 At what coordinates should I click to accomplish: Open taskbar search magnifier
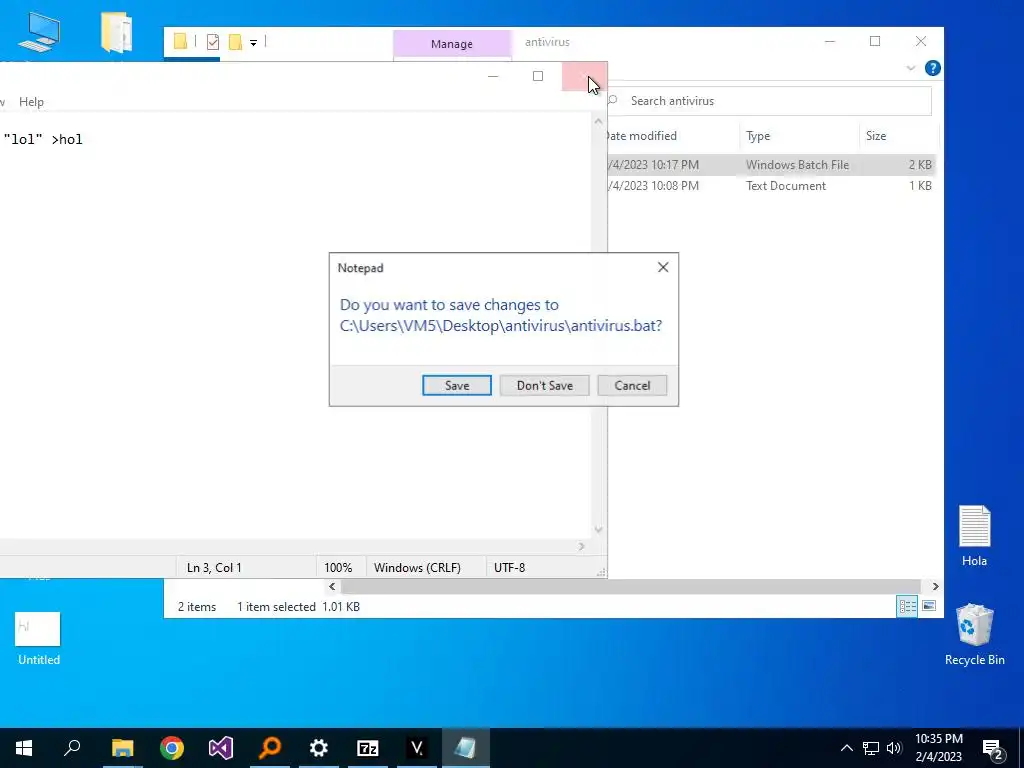coord(72,748)
